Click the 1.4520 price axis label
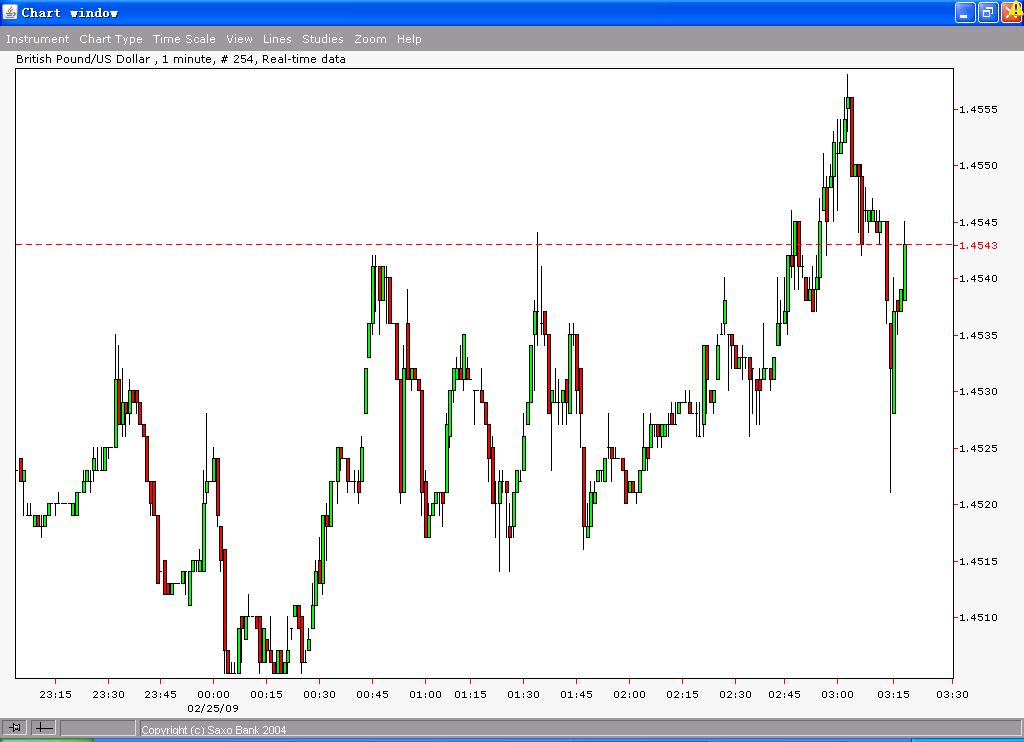The height and width of the screenshot is (742, 1024). (x=978, y=505)
